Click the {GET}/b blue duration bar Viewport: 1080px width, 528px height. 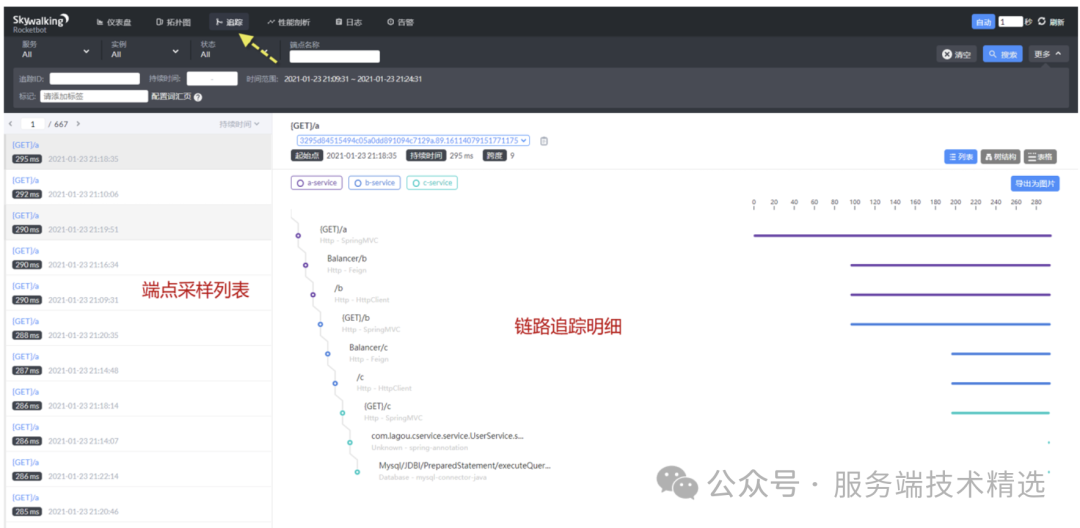(x=951, y=324)
